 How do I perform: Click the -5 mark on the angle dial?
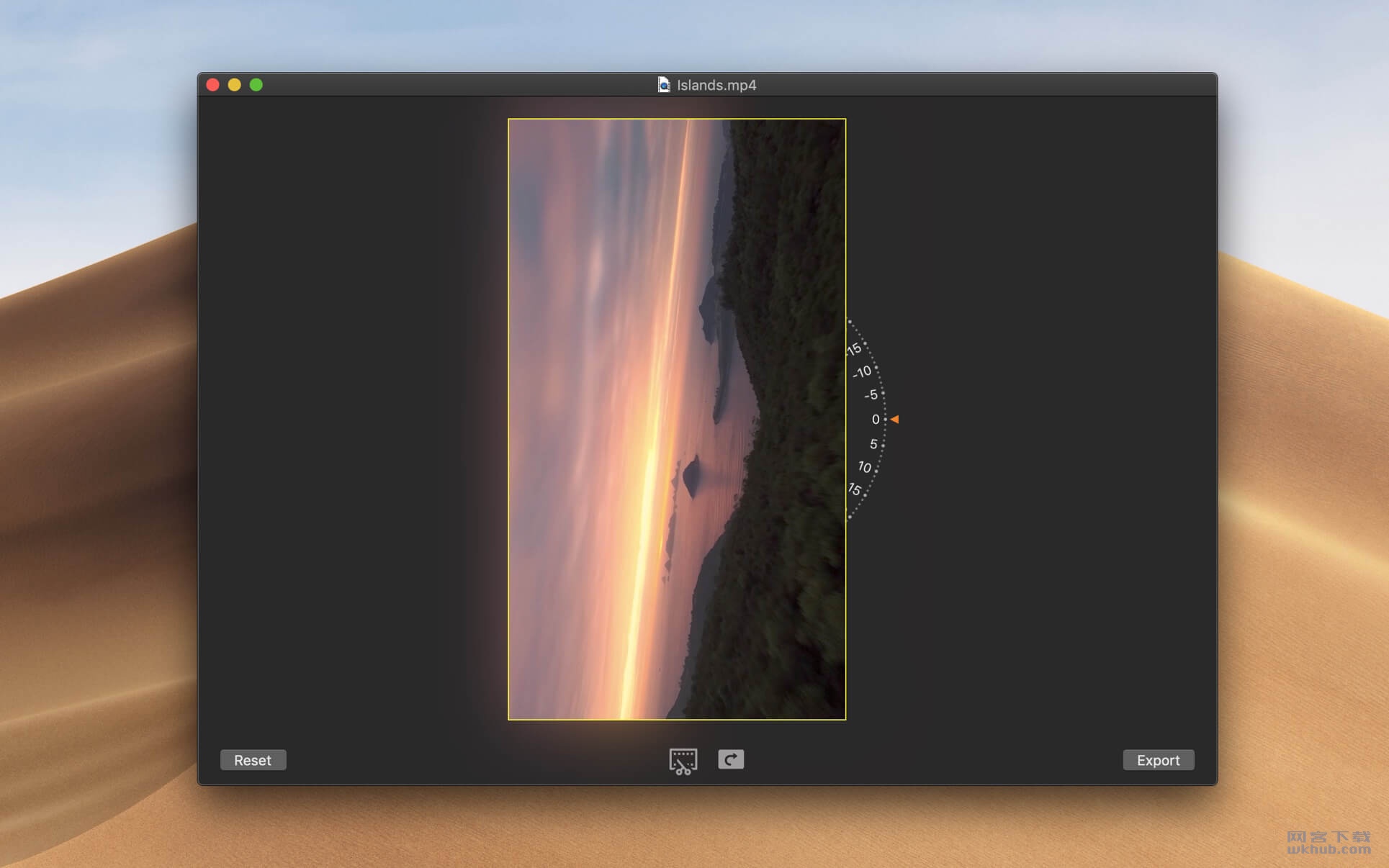pyautogui.click(x=871, y=394)
